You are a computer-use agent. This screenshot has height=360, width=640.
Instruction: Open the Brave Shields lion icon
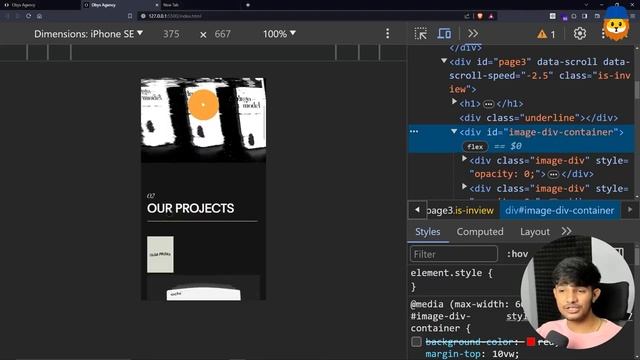[480, 16]
